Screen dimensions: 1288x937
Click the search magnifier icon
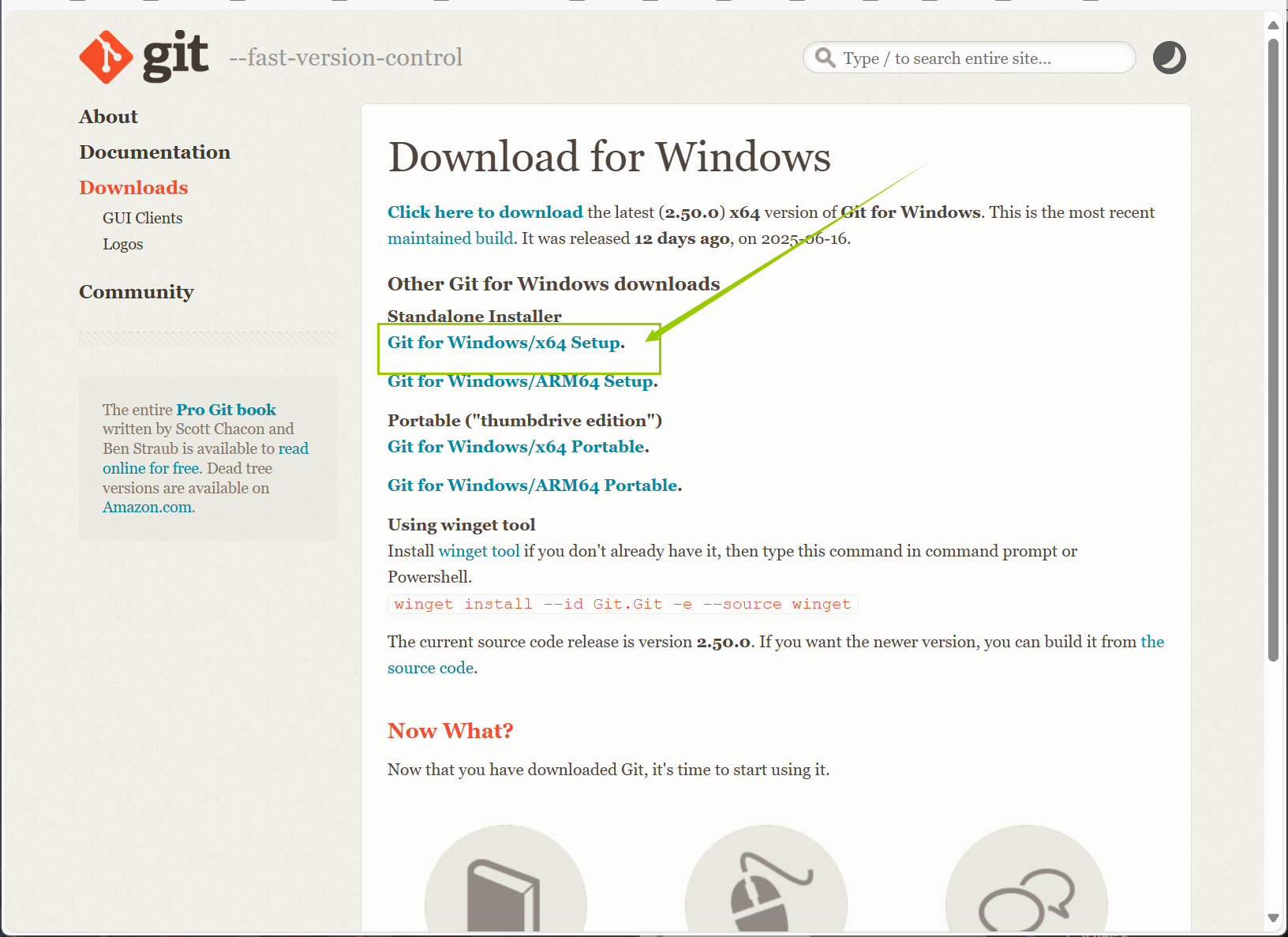pos(825,58)
